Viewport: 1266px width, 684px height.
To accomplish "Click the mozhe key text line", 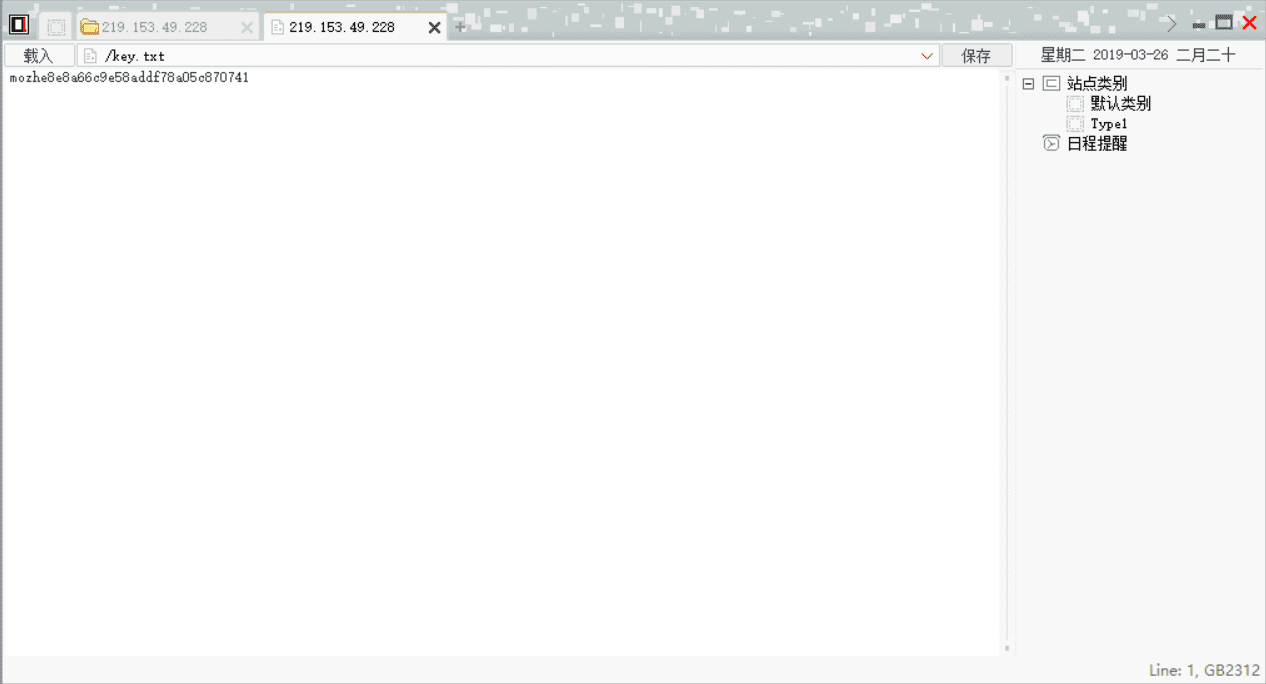I will 129,77.
